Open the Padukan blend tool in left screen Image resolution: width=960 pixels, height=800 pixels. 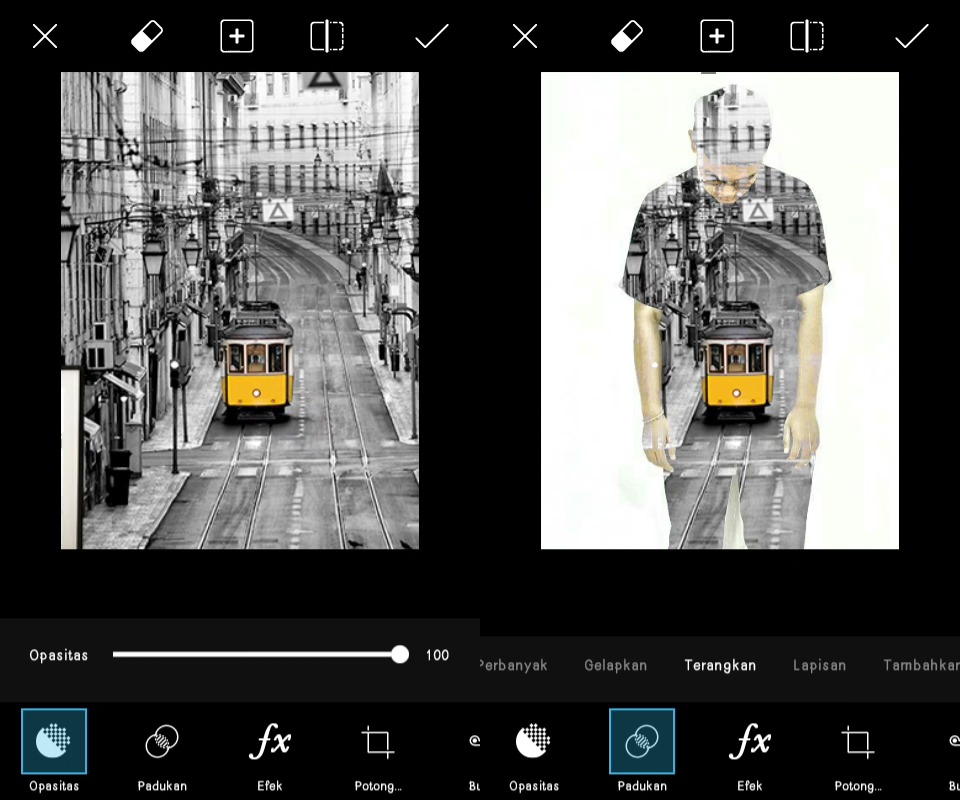point(162,751)
